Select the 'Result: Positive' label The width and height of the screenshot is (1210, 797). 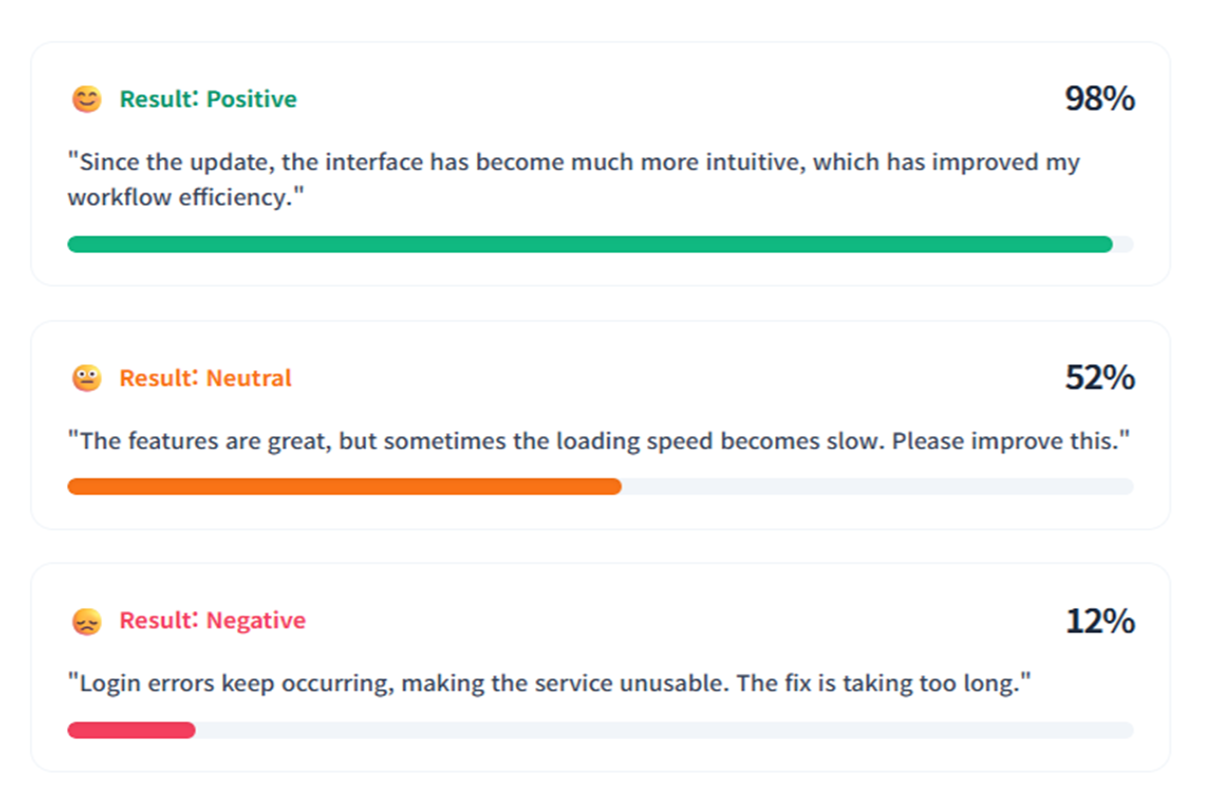click(x=208, y=99)
